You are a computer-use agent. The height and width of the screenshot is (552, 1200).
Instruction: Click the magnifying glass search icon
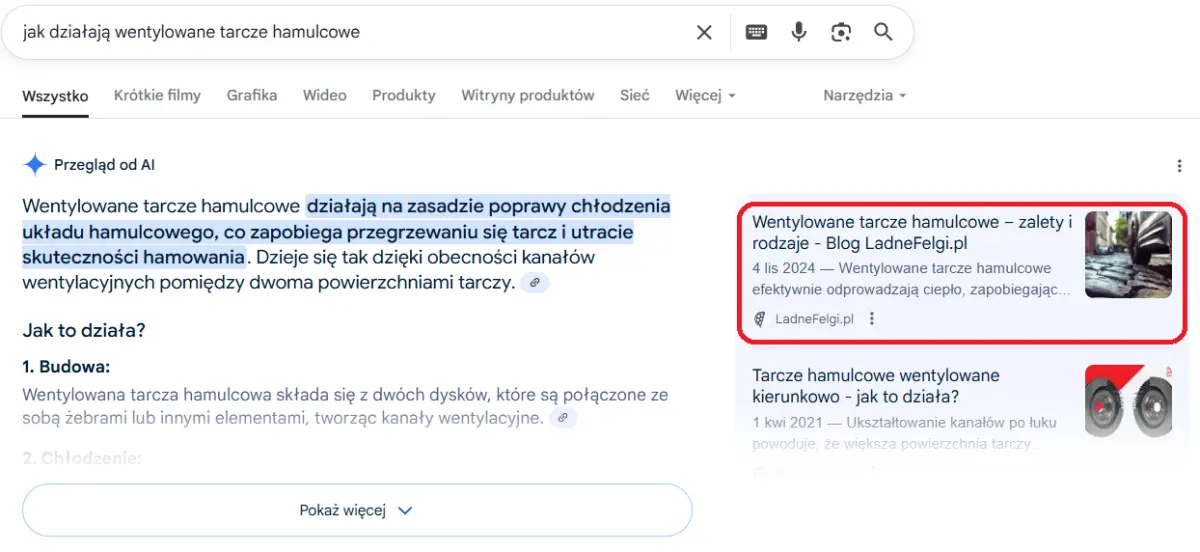pyautogui.click(x=883, y=32)
